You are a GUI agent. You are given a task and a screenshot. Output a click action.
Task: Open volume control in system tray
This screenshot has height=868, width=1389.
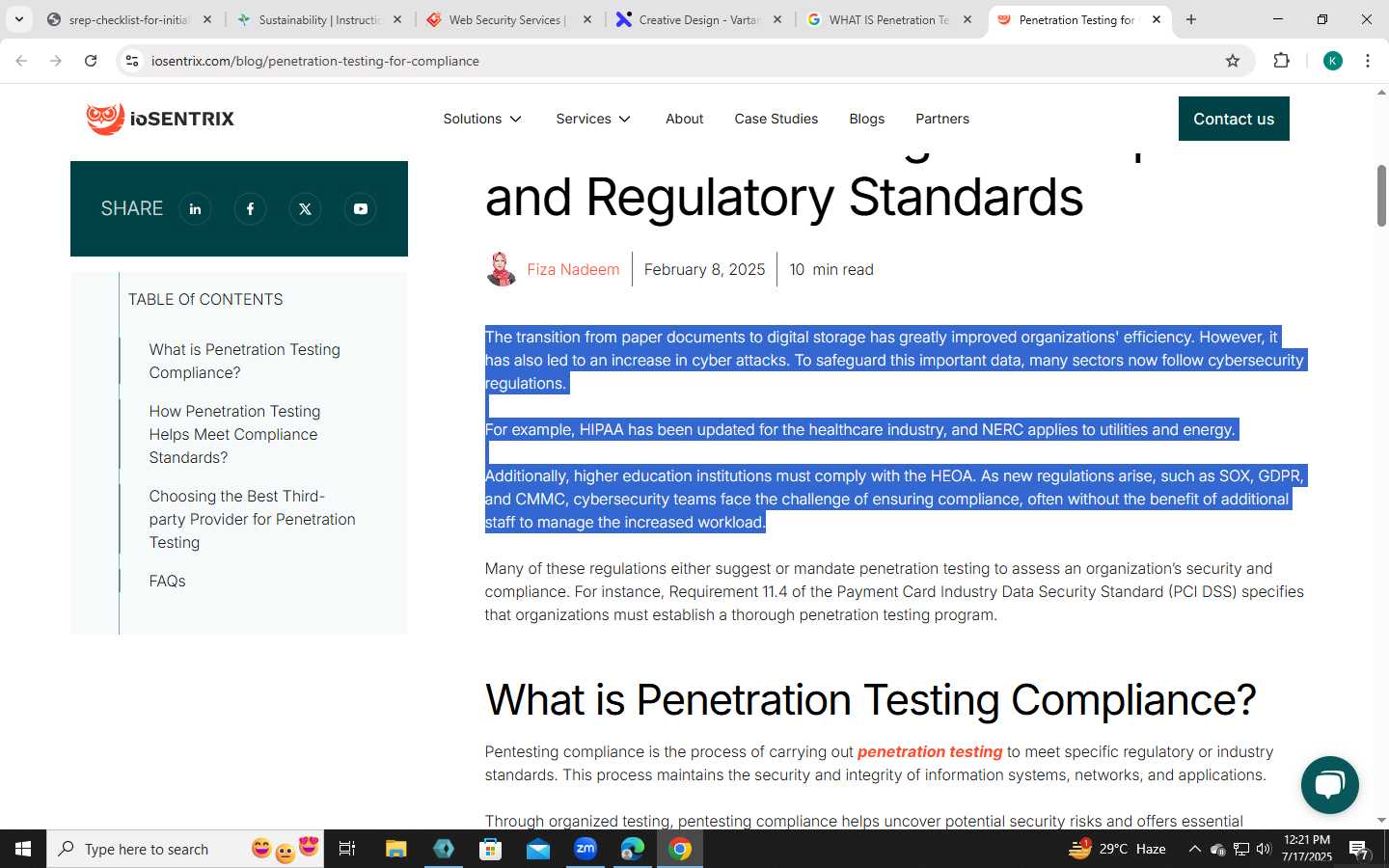coord(1264,849)
